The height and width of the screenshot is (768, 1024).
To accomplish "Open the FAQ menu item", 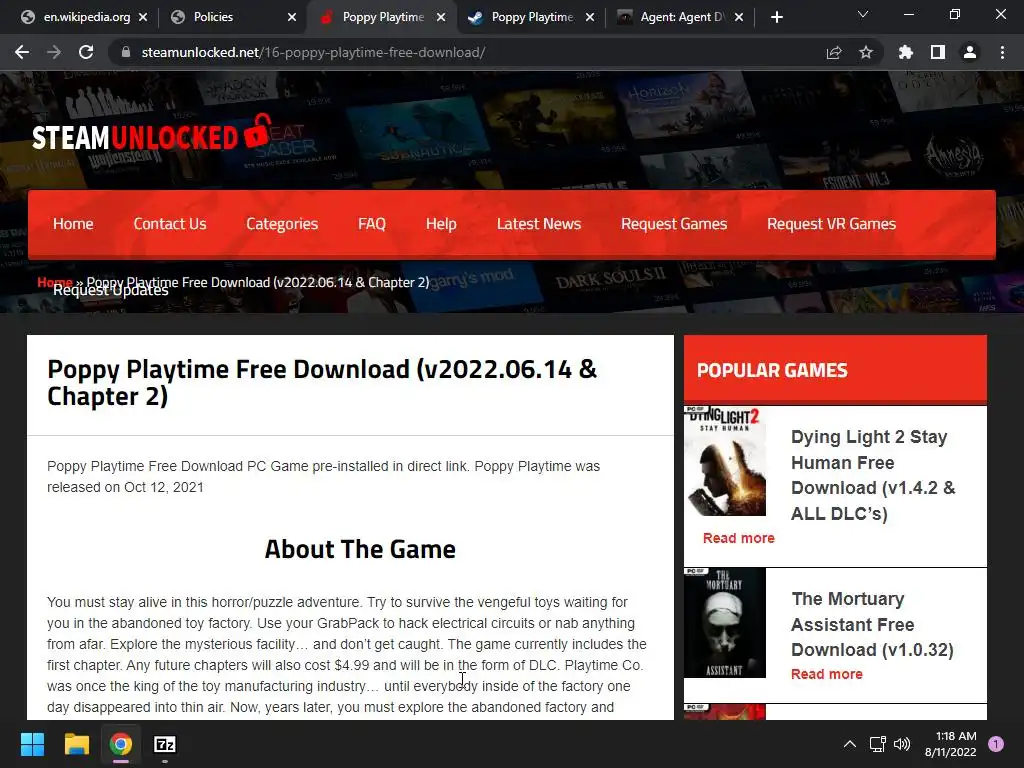I will point(372,224).
